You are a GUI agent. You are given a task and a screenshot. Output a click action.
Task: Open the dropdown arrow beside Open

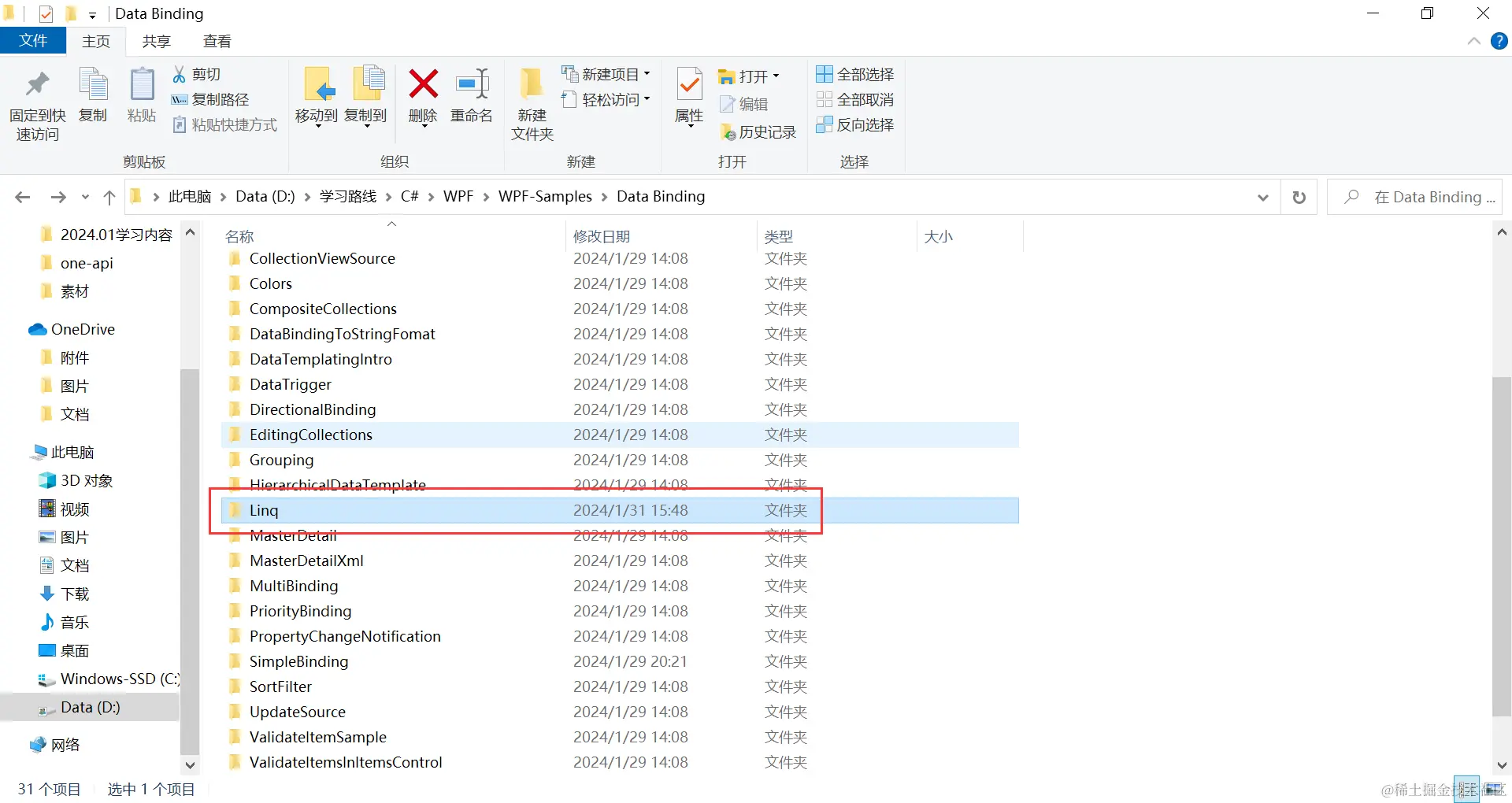click(776, 76)
